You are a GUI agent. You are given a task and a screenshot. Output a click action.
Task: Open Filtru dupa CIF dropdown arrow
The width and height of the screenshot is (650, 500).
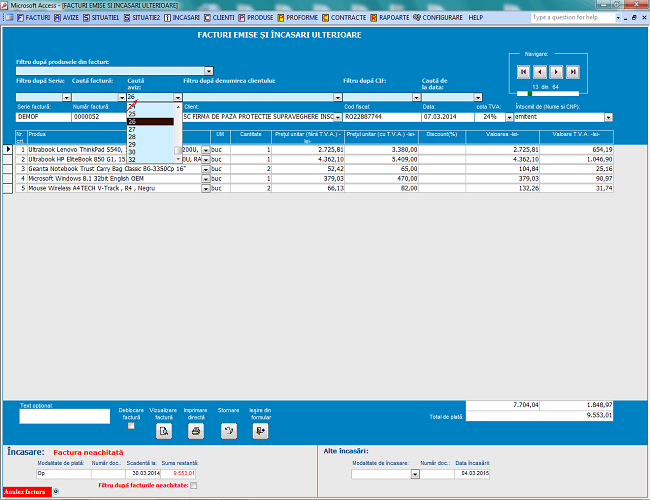click(x=417, y=97)
